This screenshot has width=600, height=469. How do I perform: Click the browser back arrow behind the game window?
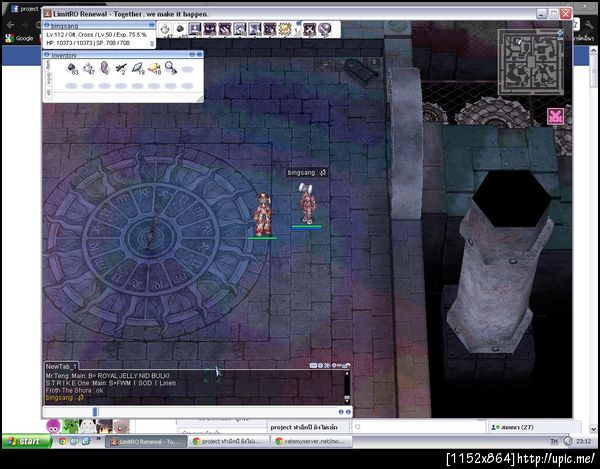point(11,24)
